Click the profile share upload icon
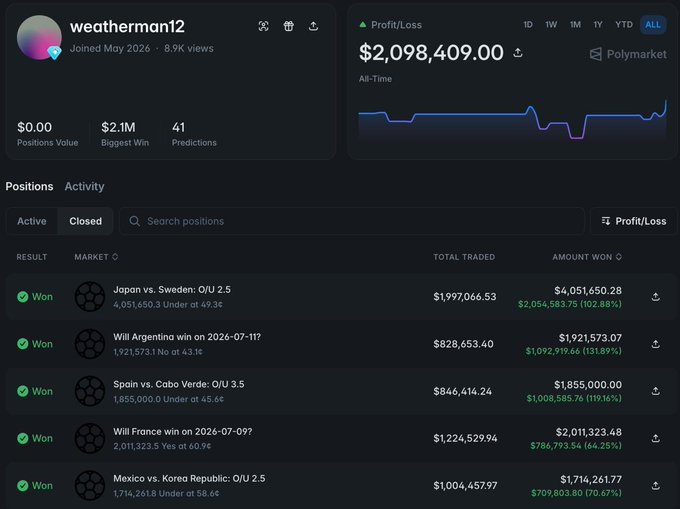 [313, 26]
